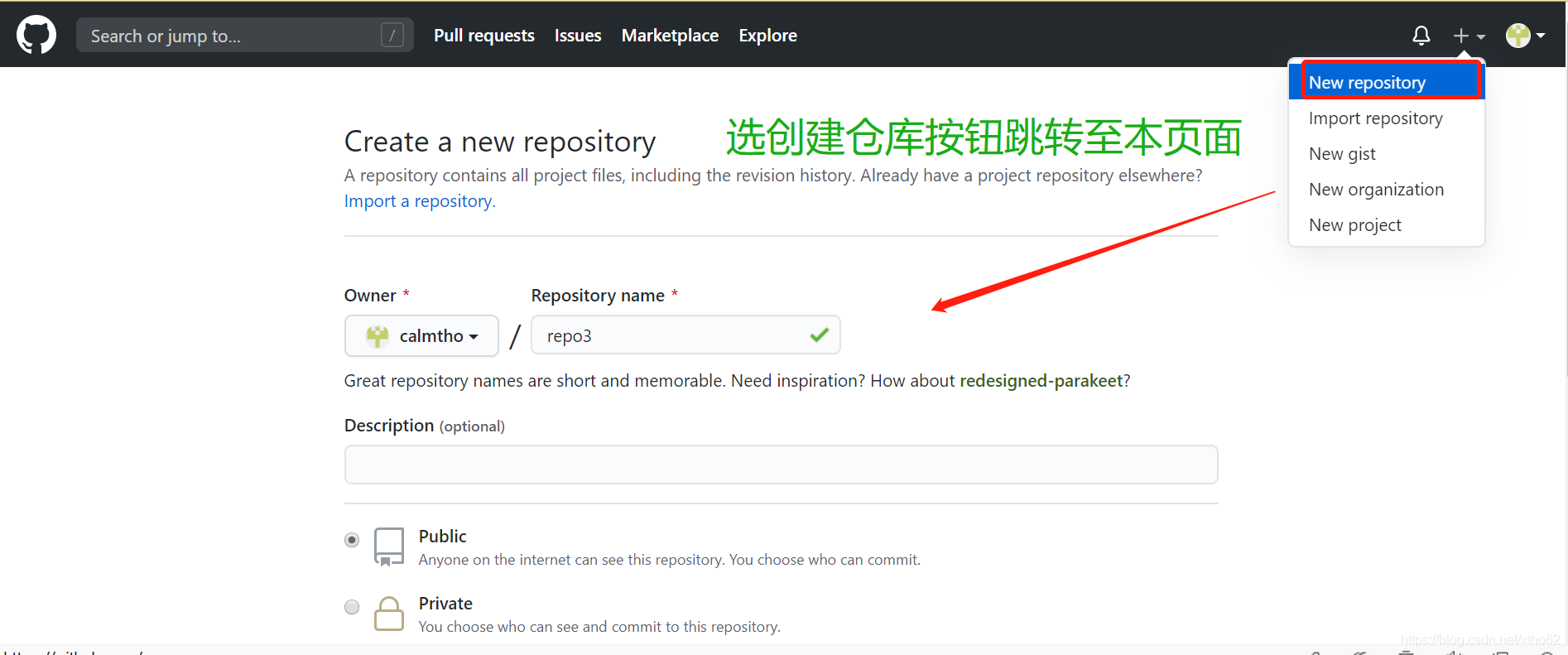Click 'Anyone on the internet can see' text
This screenshot has width=1568, height=655.
(x=670, y=560)
